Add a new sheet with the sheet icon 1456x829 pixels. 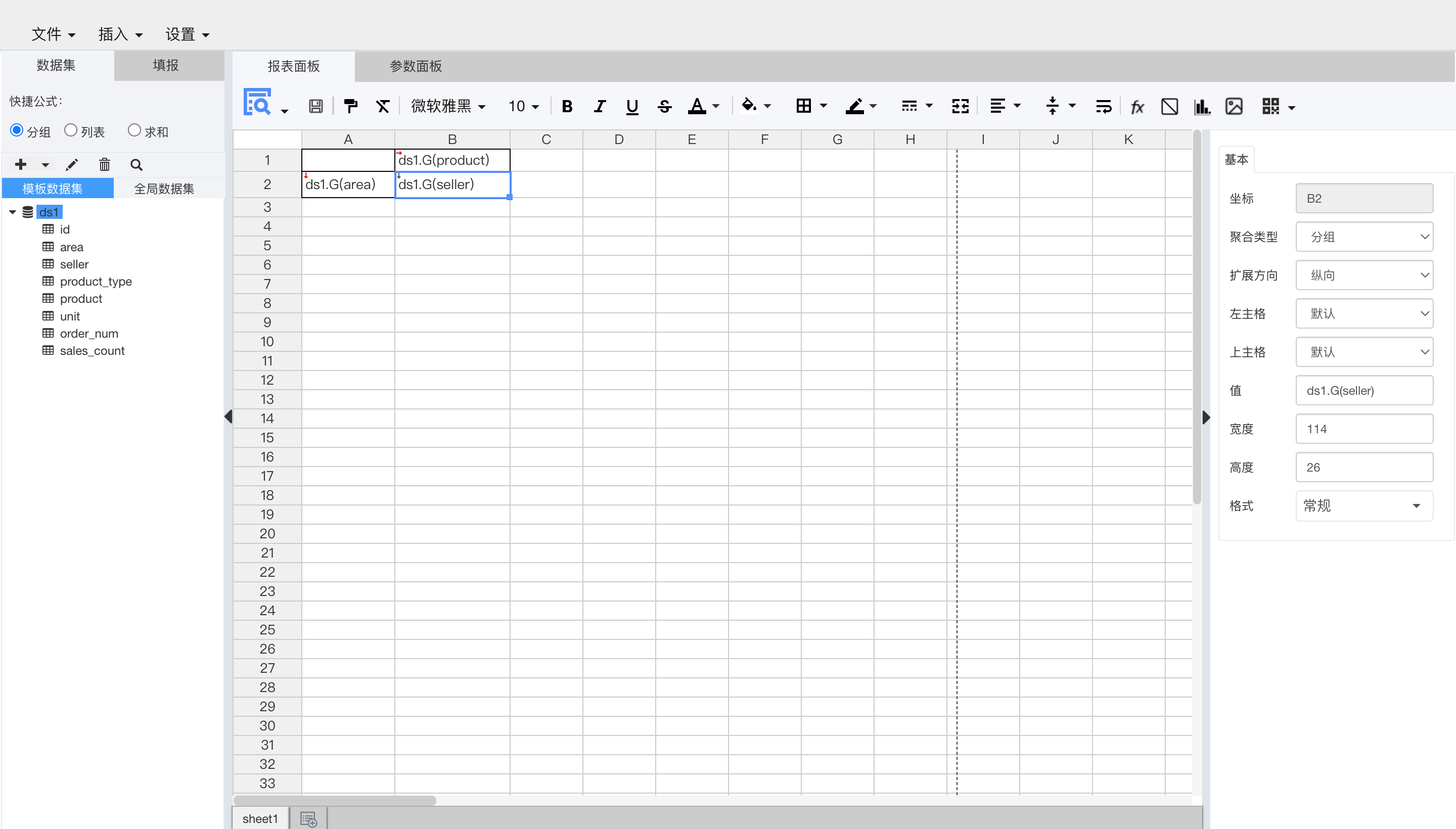pyautogui.click(x=308, y=819)
